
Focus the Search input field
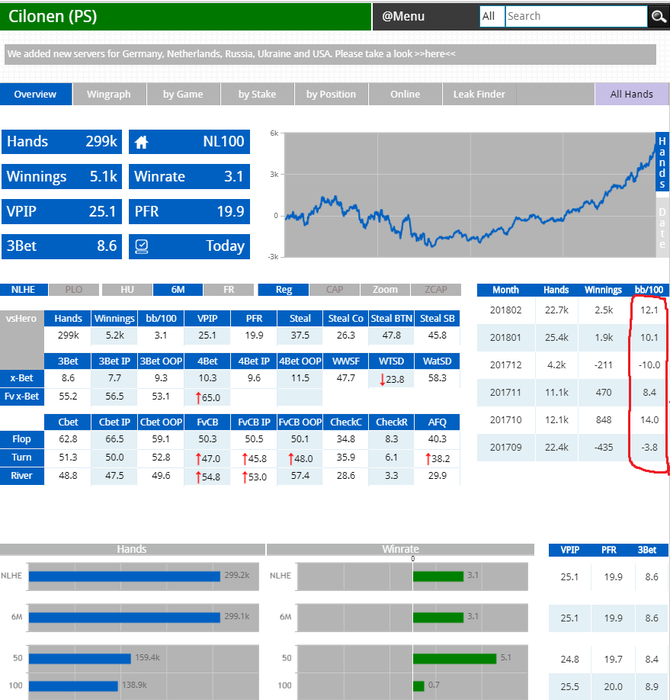[576, 17]
